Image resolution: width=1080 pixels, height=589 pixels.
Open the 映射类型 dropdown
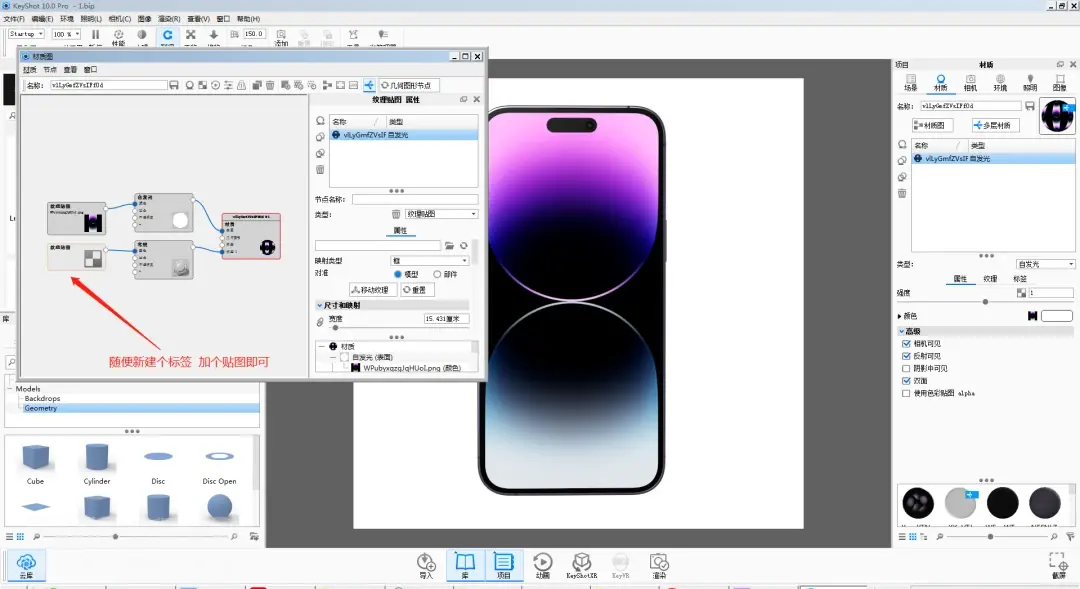coord(430,260)
